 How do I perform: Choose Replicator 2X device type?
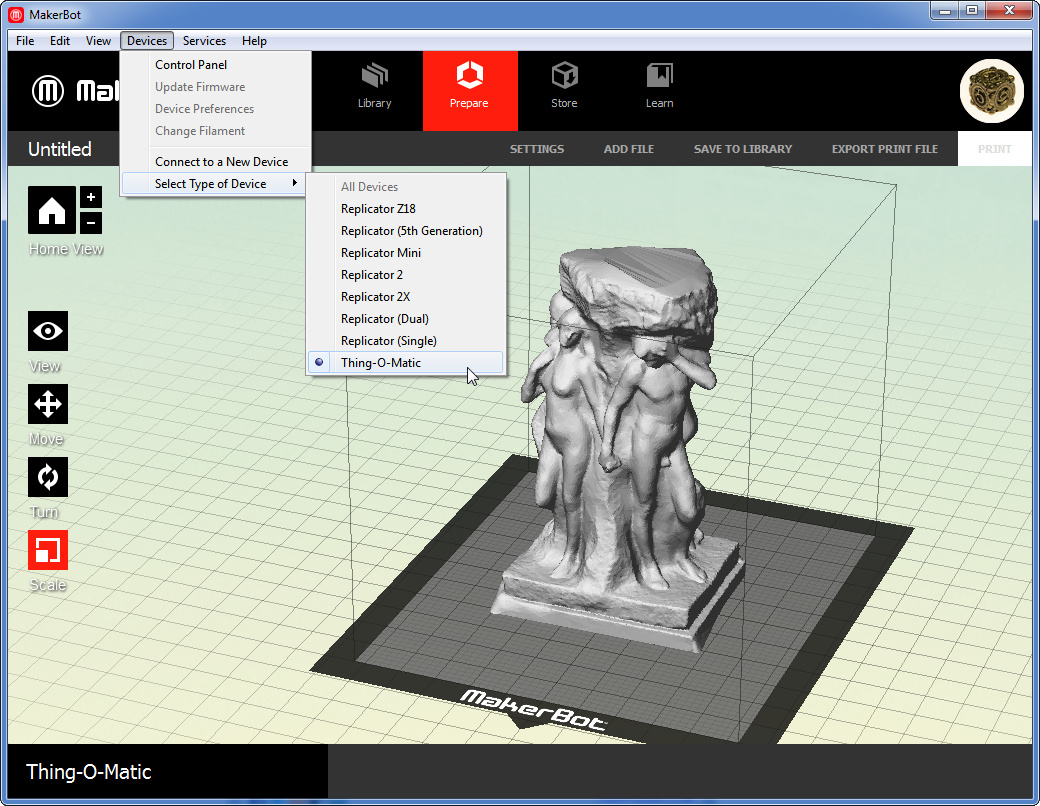point(375,297)
